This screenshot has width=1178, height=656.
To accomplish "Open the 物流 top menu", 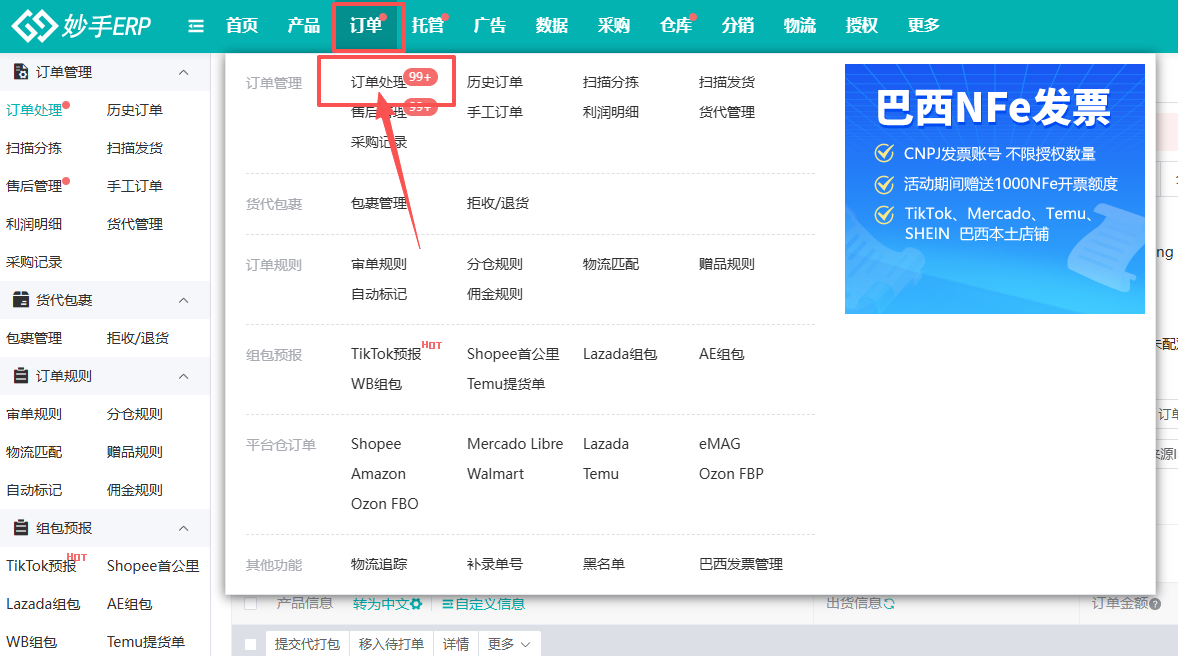I will [799, 26].
